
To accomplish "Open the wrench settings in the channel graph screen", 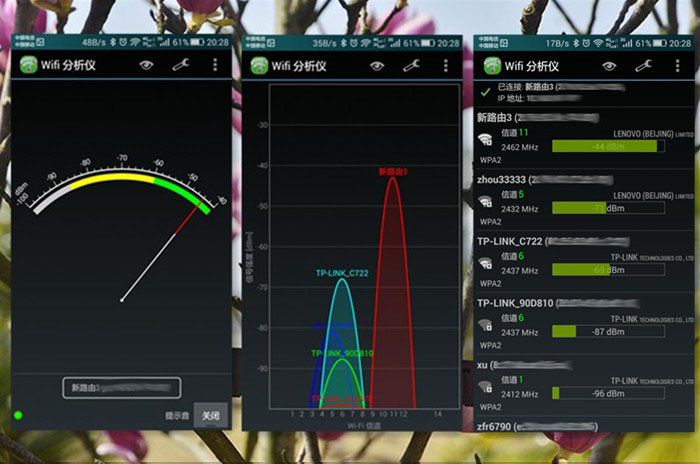I will point(411,66).
